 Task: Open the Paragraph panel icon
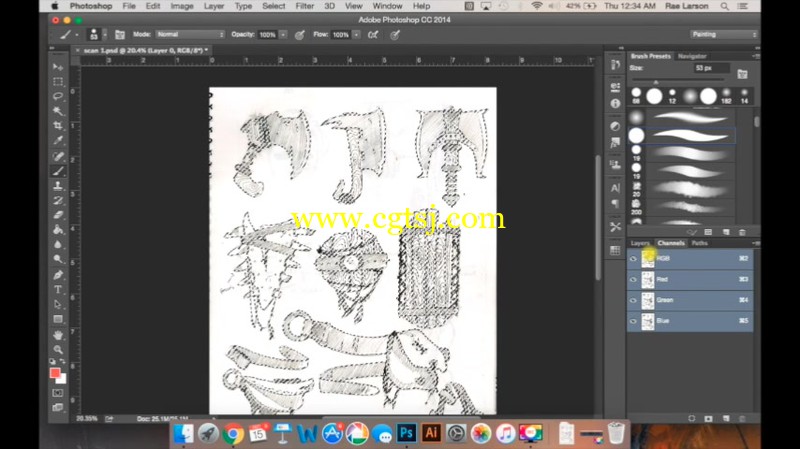click(x=615, y=204)
